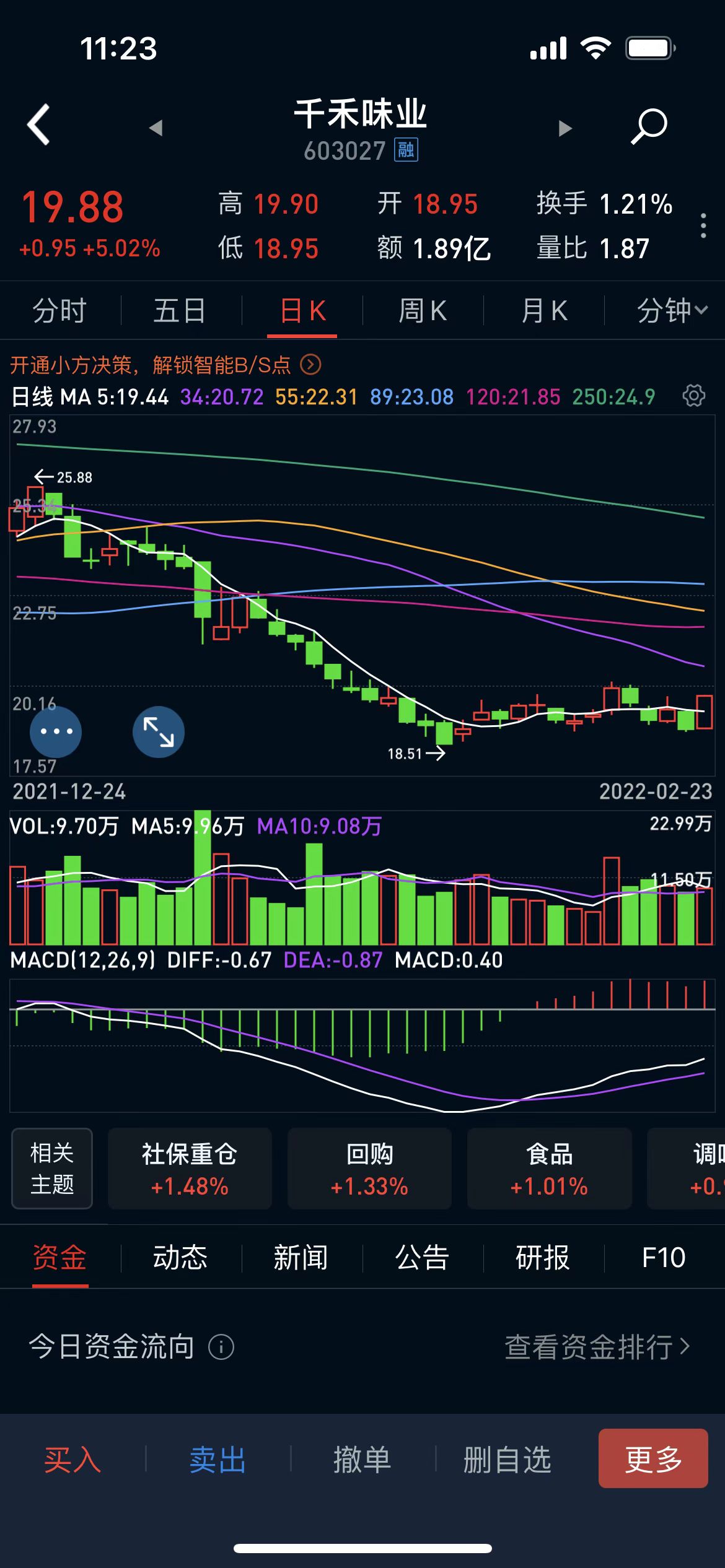Open the 动态 info tab
725x1568 pixels.
[180, 1257]
